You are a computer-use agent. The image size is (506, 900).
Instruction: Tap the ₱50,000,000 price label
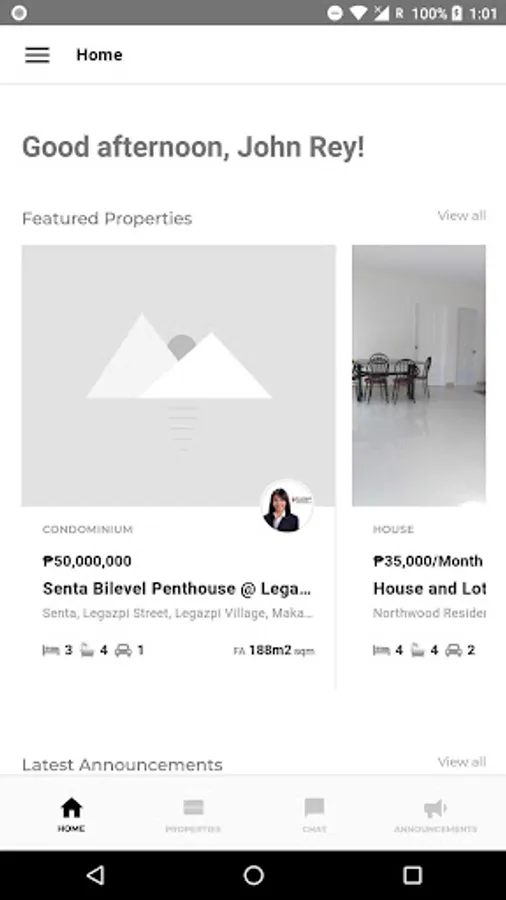(87, 561)
